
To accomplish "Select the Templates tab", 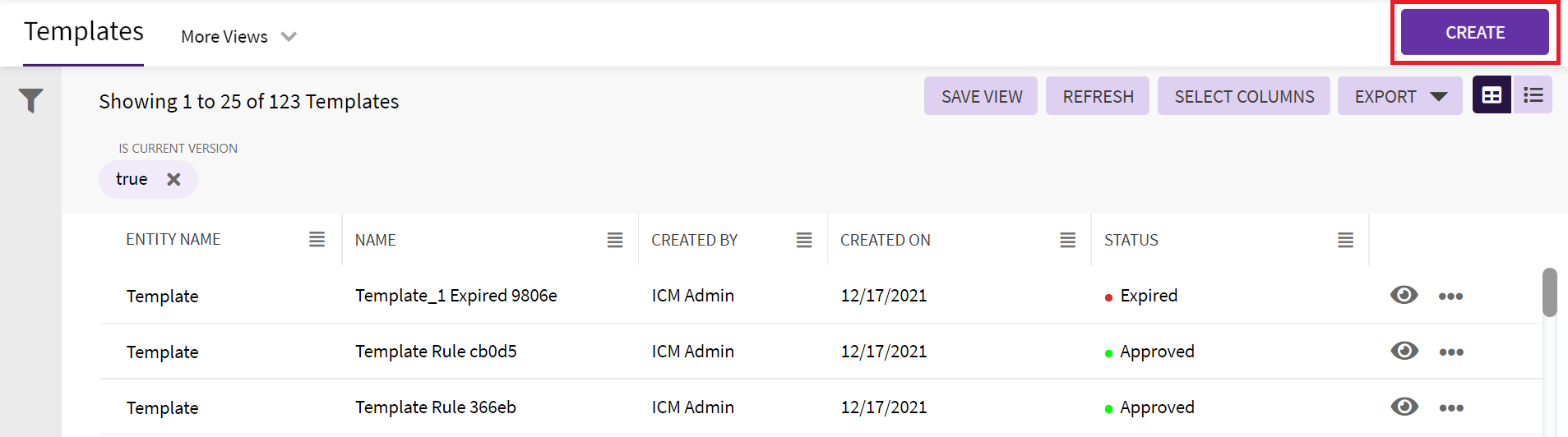I will coord(84,31).
